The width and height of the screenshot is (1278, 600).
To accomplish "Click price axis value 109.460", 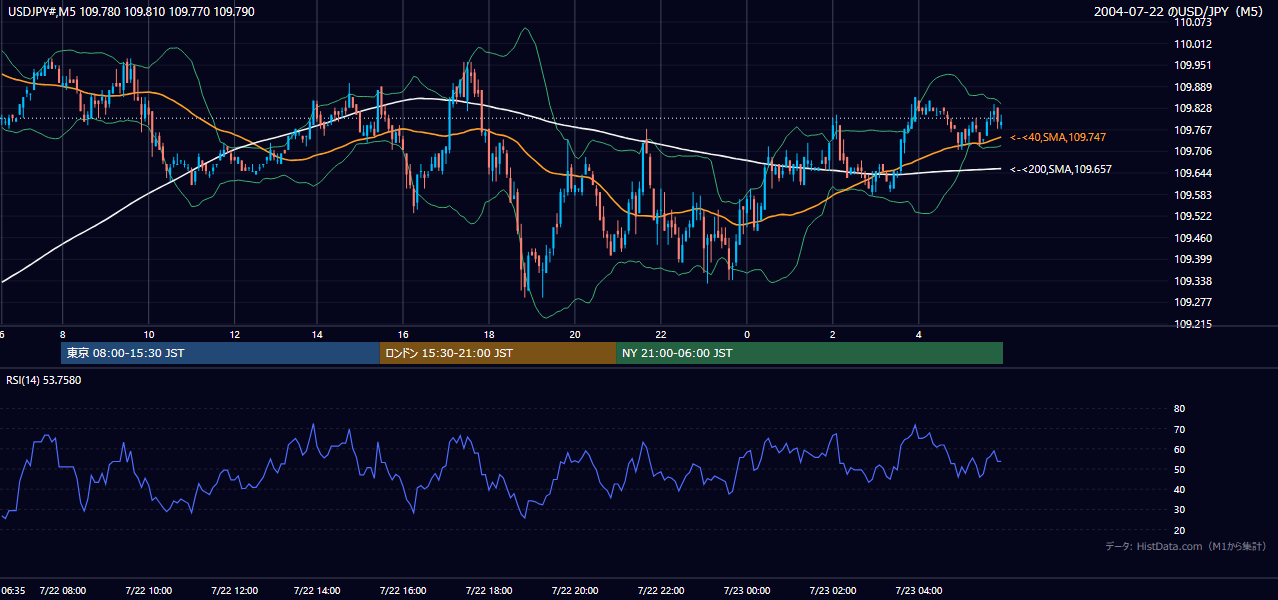I will pyautogui.click(x=1194, y=238).
